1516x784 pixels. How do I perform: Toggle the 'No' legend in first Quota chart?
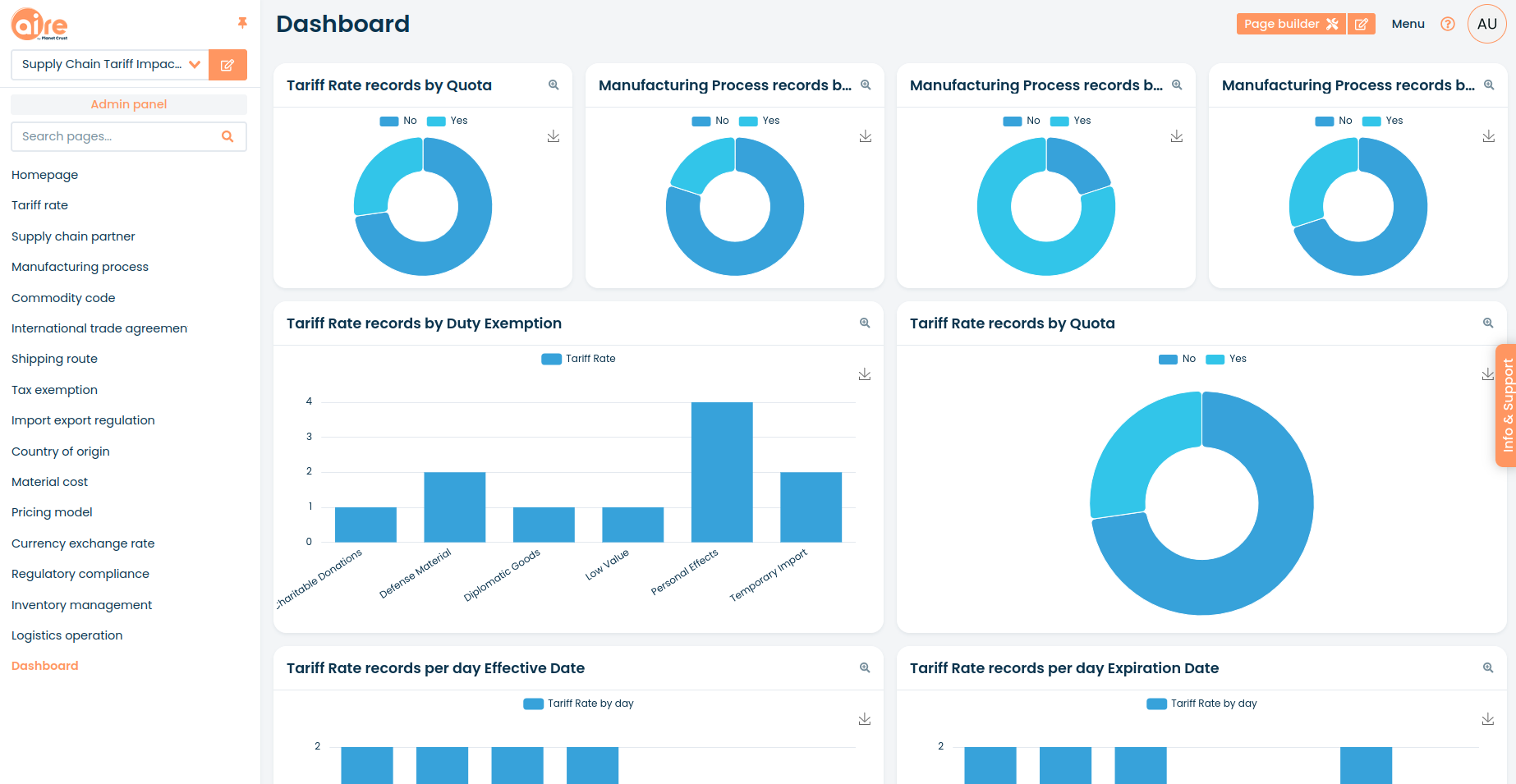(399, 121)
